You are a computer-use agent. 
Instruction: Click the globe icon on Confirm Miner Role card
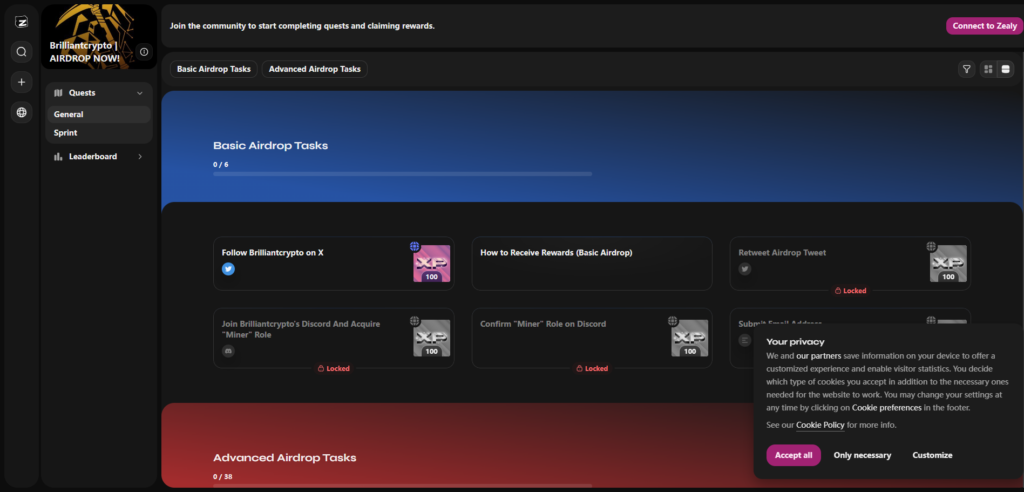pos(673,321)
